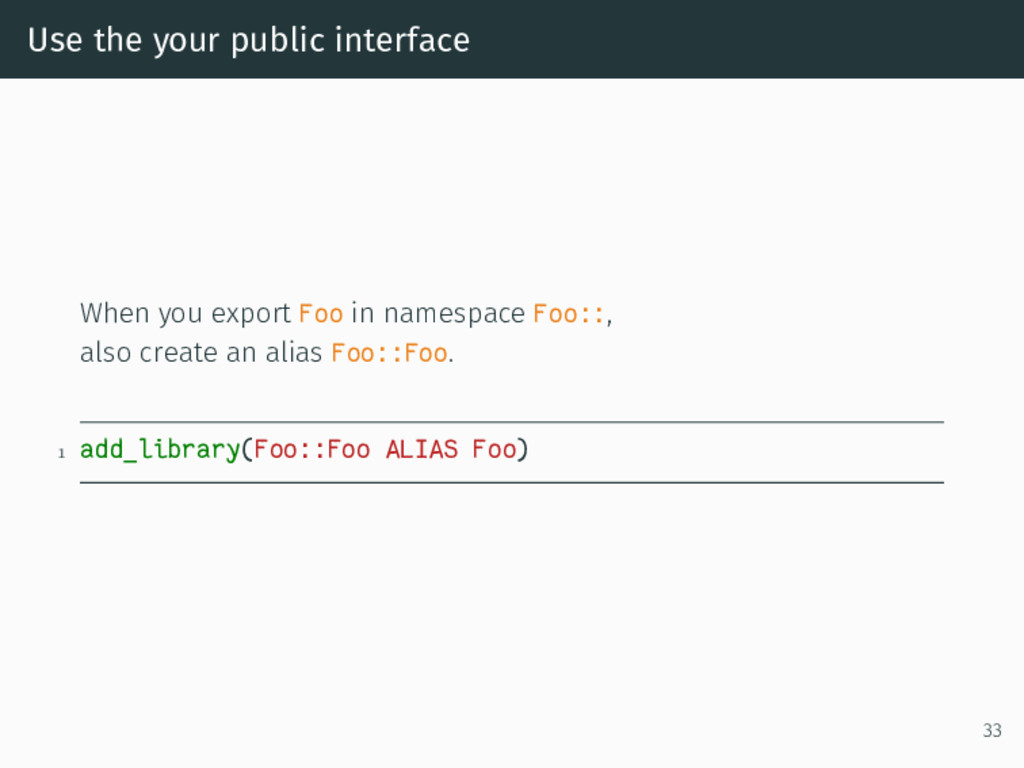Click the words 'When you export'
The height and width of the screenshot is (768, 1024).
click(x=185, y=313)
